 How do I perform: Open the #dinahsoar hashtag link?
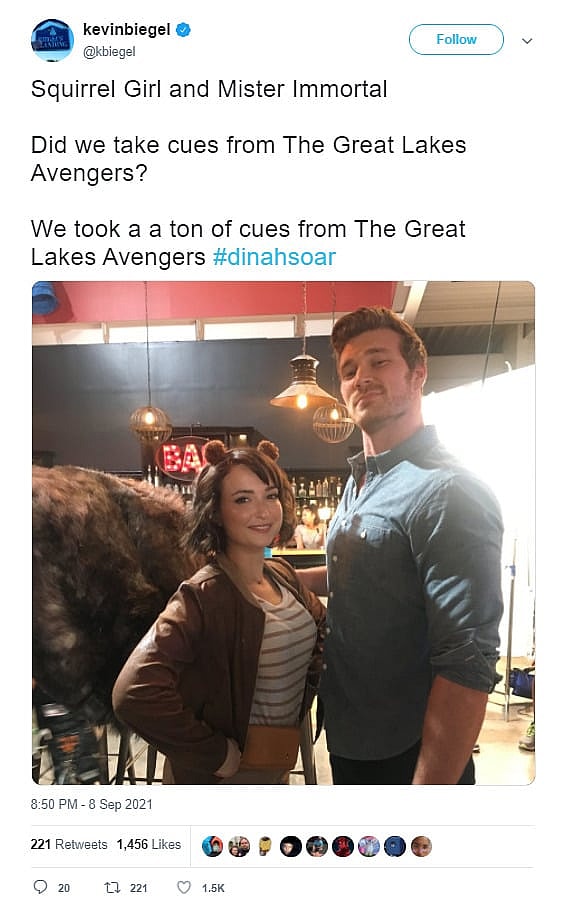coord(274,257)
